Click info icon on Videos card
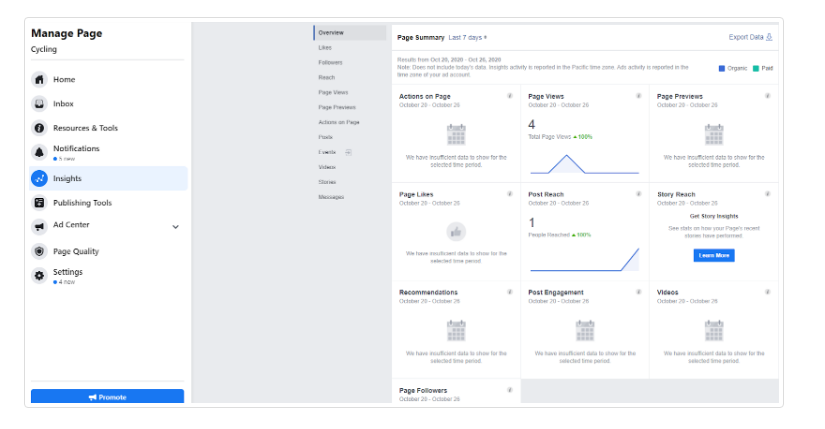The width and height of the screenshot is (825, 429). pos(767,292)
